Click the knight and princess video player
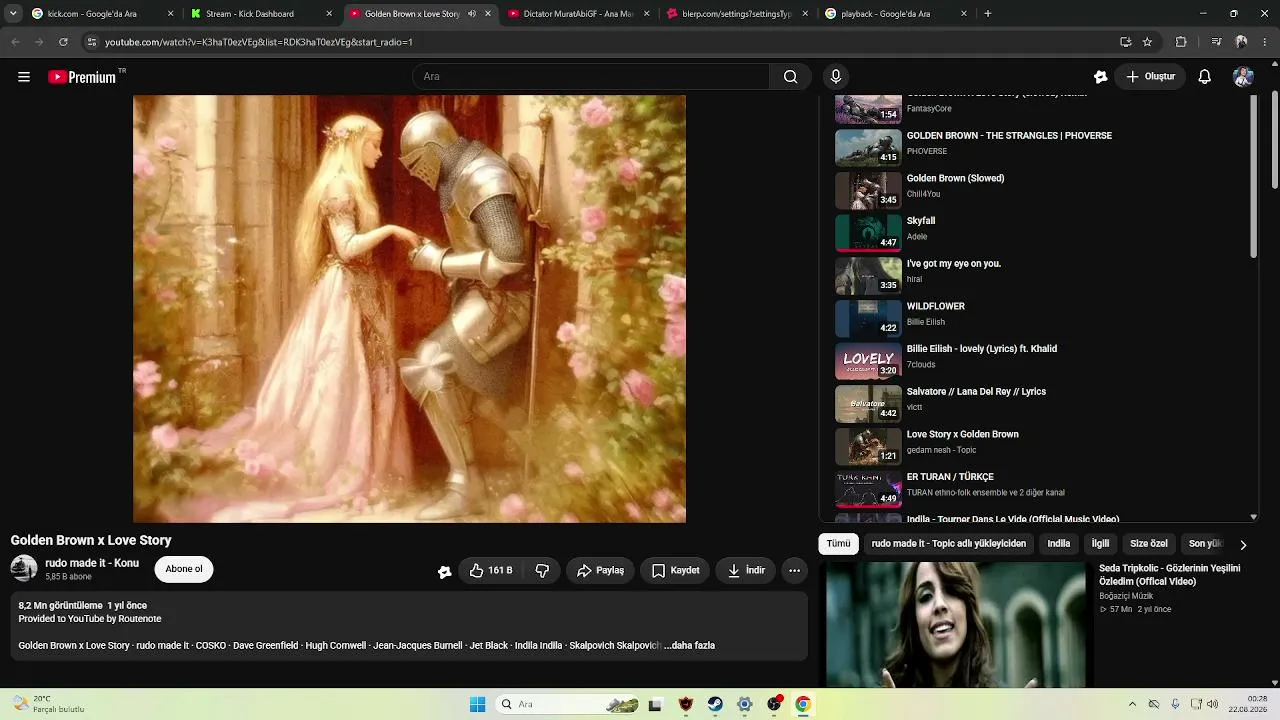 pyautogui.click(x=409, y=309)
